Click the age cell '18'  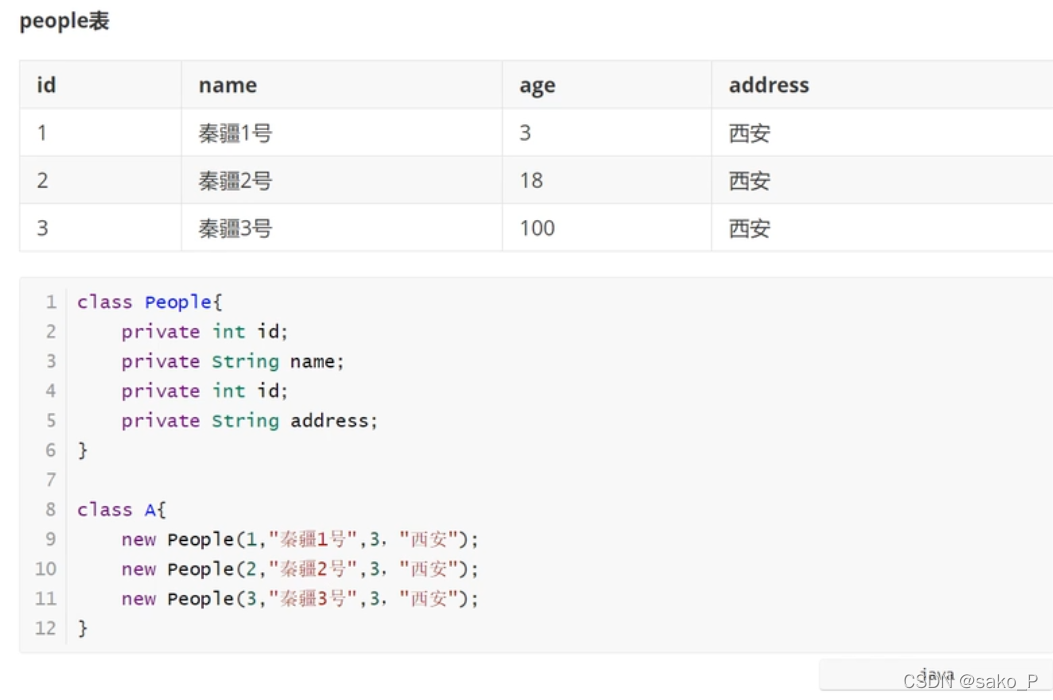[531, 181]
